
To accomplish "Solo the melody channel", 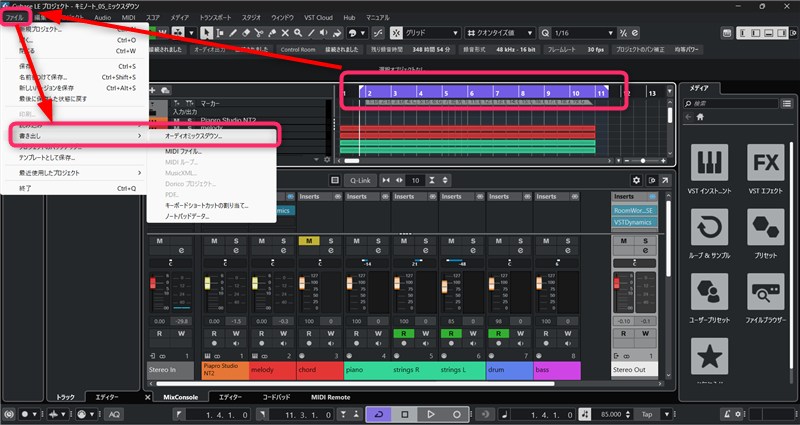I will [283, 241].
